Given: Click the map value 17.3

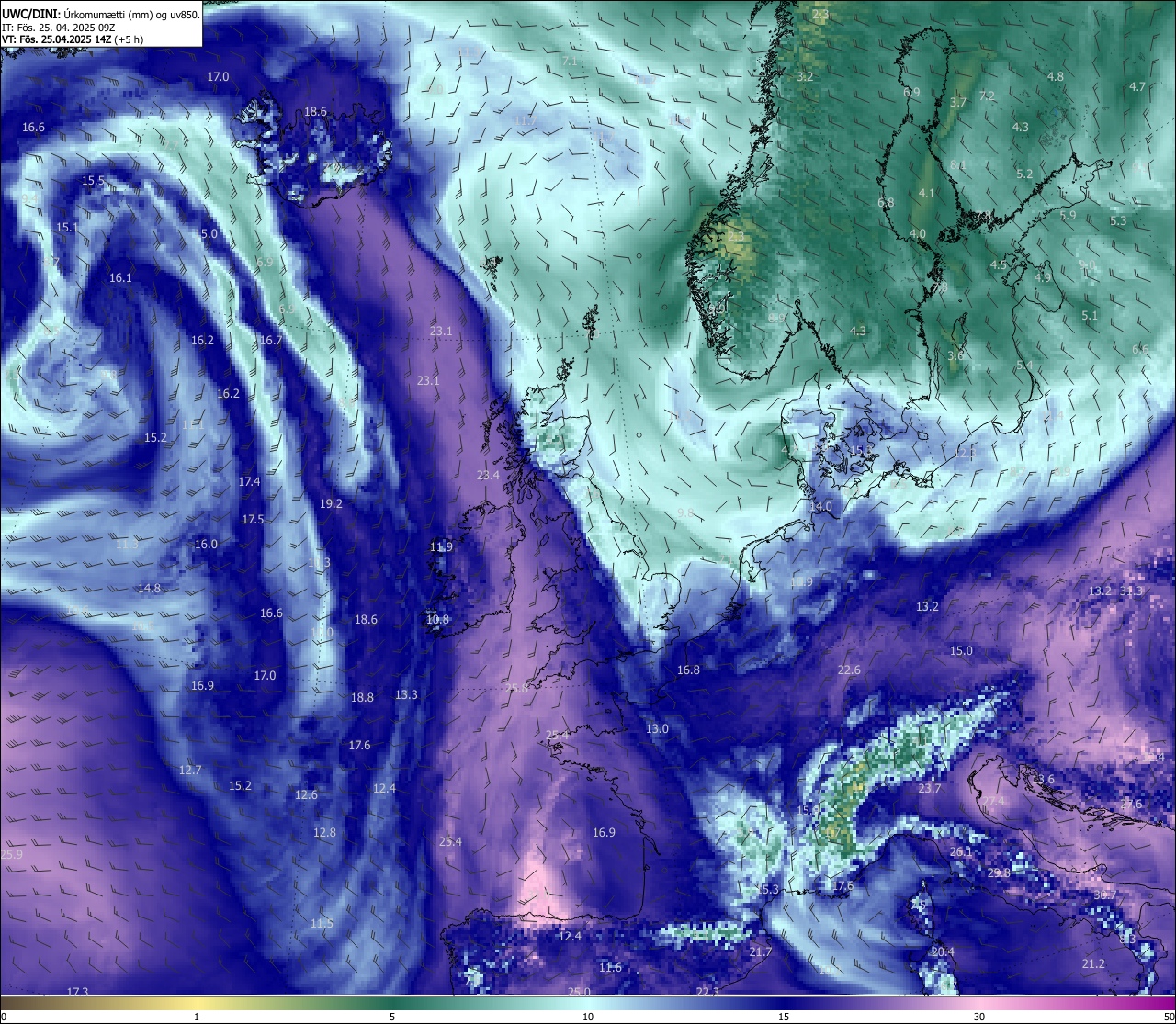Looking at the screenshot, I should pos(77,992).
